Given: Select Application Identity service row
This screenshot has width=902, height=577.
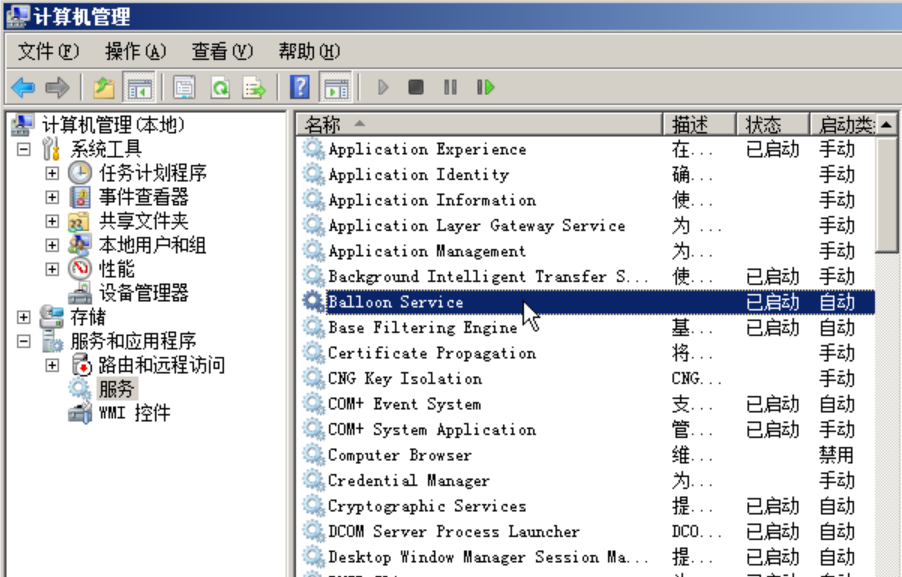Looking at the screenshot, I should 586,174.
